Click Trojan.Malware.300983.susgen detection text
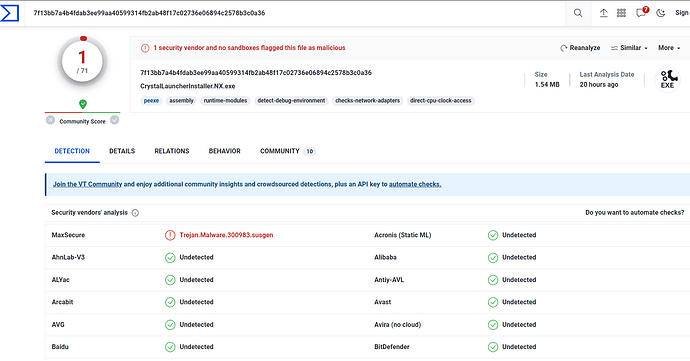Viewport: 690px width, 361px height. click(226, 235)
